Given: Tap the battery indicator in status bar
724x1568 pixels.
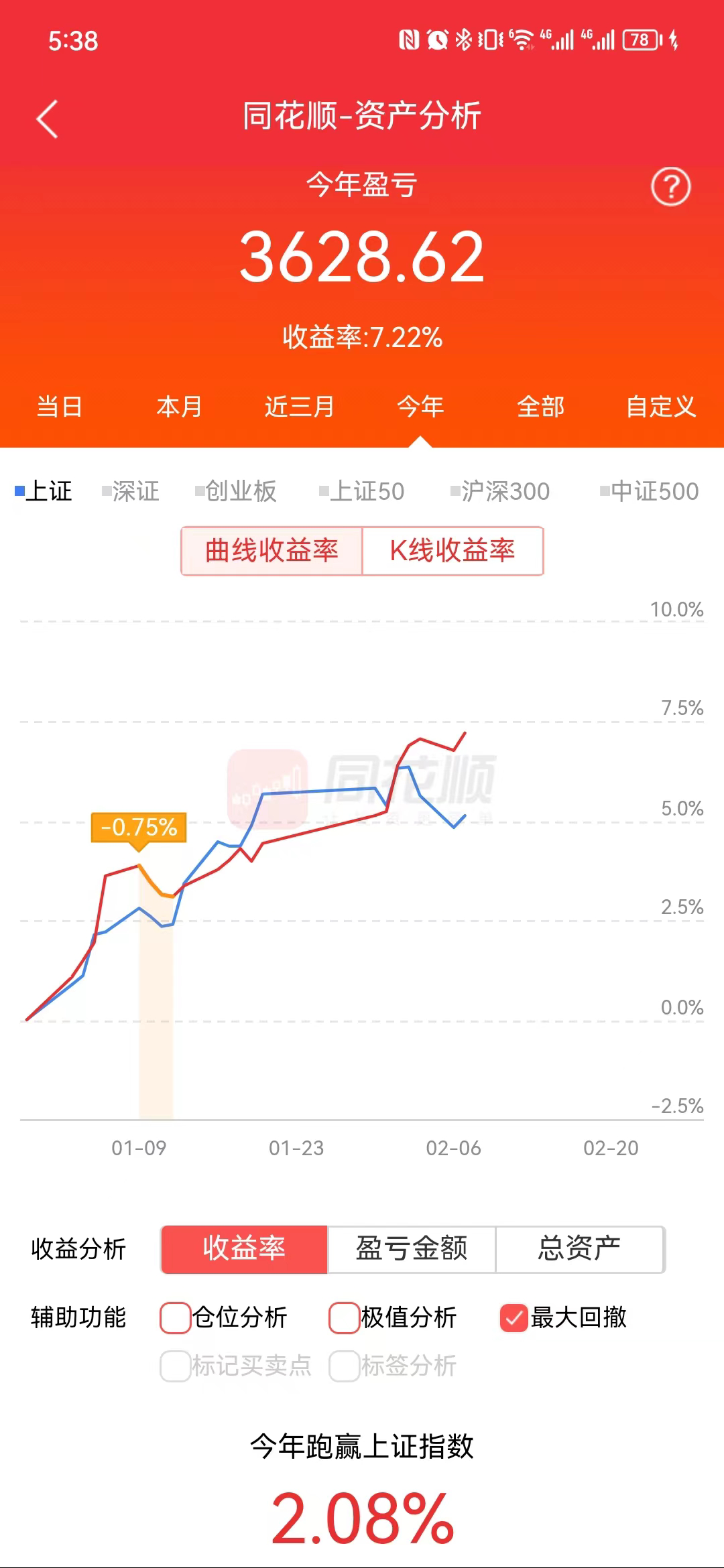Looking at the screenshot, I should 642,40.
